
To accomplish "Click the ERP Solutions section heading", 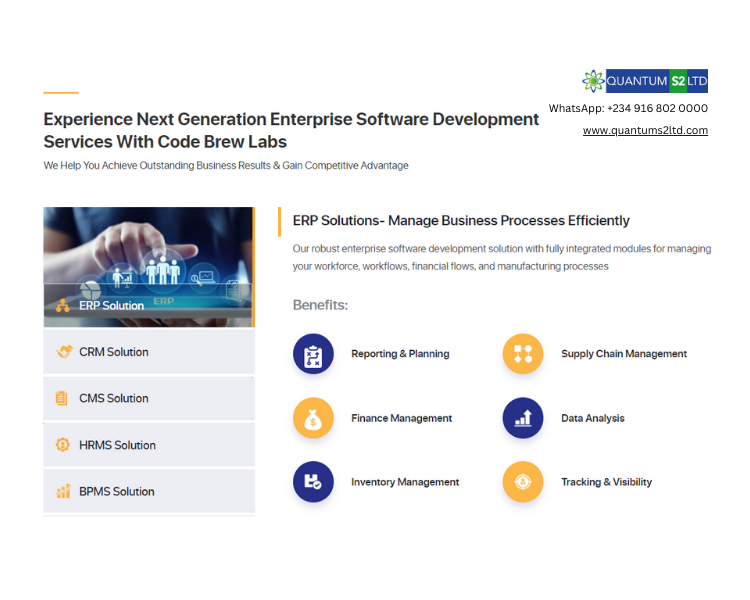I will click(461, 221).
